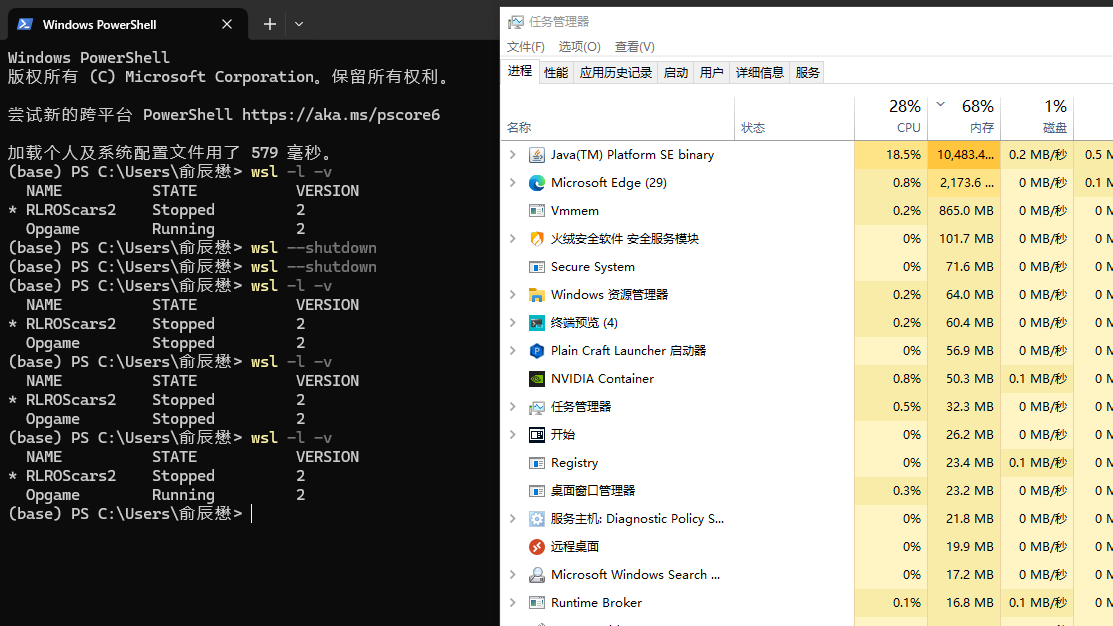1113x626 pixels.
Task: Expand the 开始 process row
Action: pyautogui.click(x=512, y=434)
